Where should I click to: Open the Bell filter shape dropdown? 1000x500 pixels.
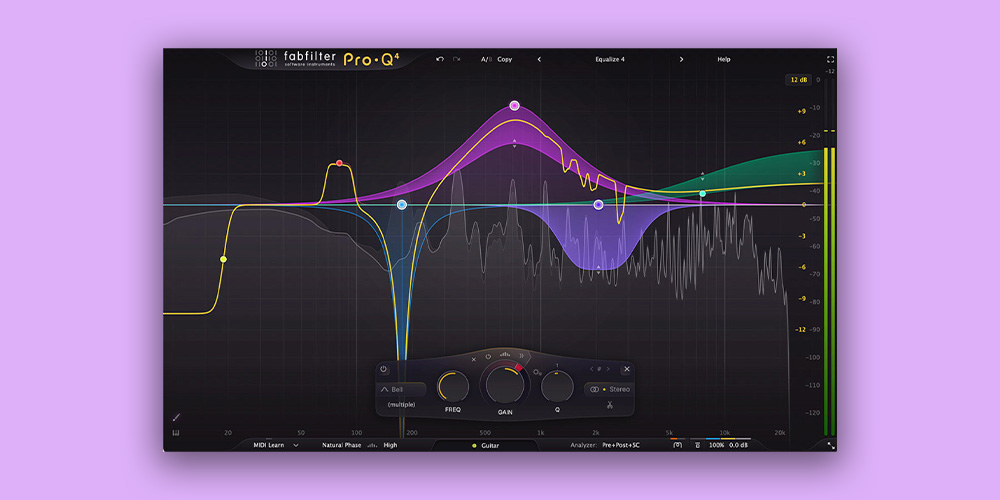(x=400, y=389)
